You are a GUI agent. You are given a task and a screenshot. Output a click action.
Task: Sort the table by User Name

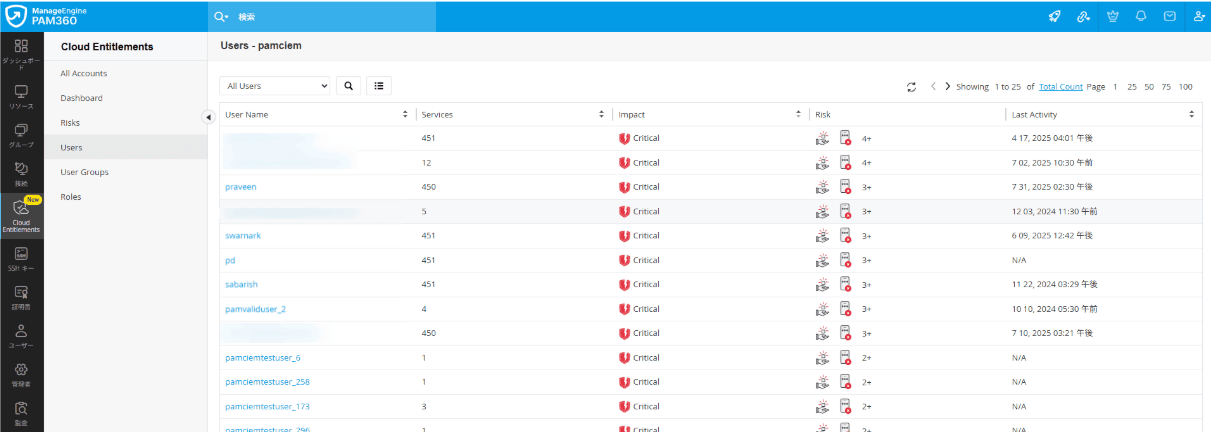click(x=405, y=115)
